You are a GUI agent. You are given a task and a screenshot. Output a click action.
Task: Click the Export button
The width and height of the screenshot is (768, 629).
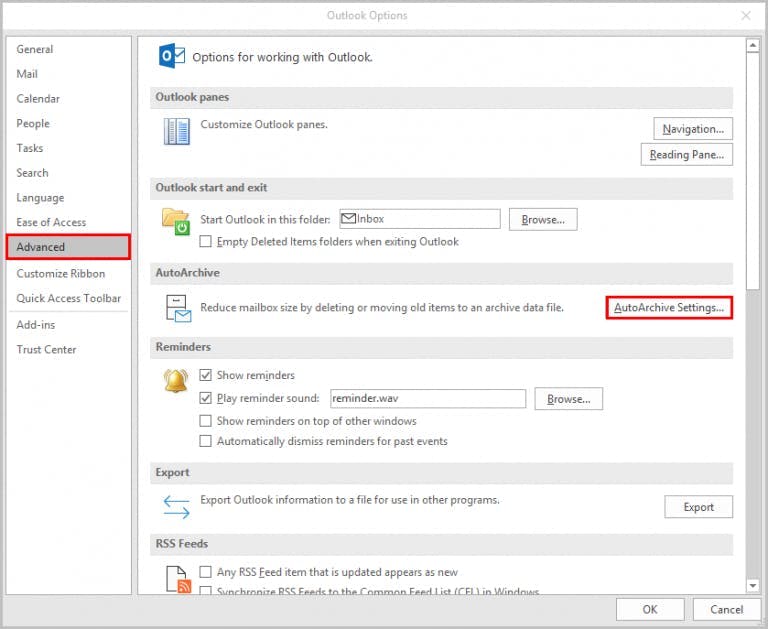click(x=698, y=507)
